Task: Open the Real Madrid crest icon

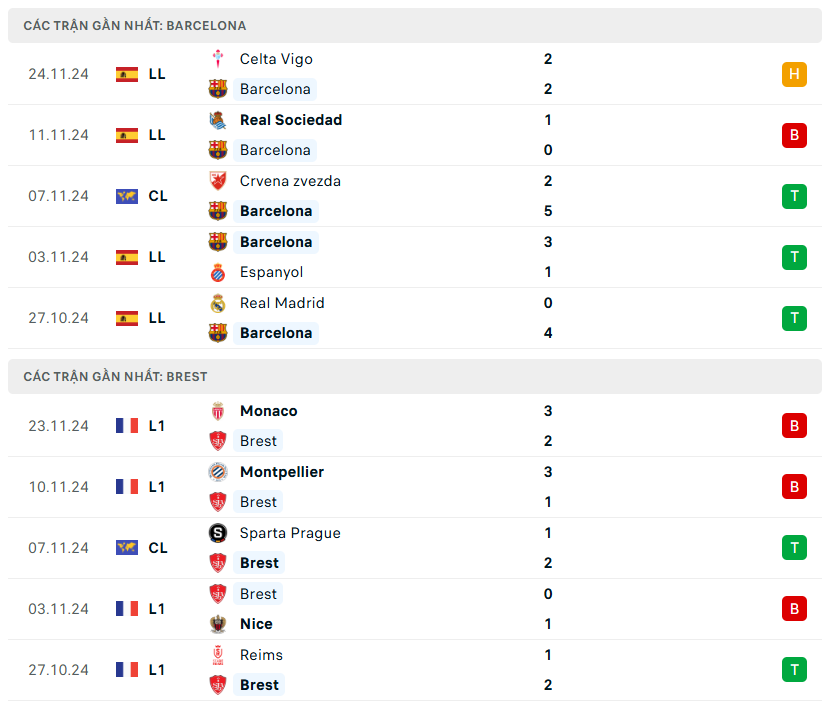Action: pos(217,303)
